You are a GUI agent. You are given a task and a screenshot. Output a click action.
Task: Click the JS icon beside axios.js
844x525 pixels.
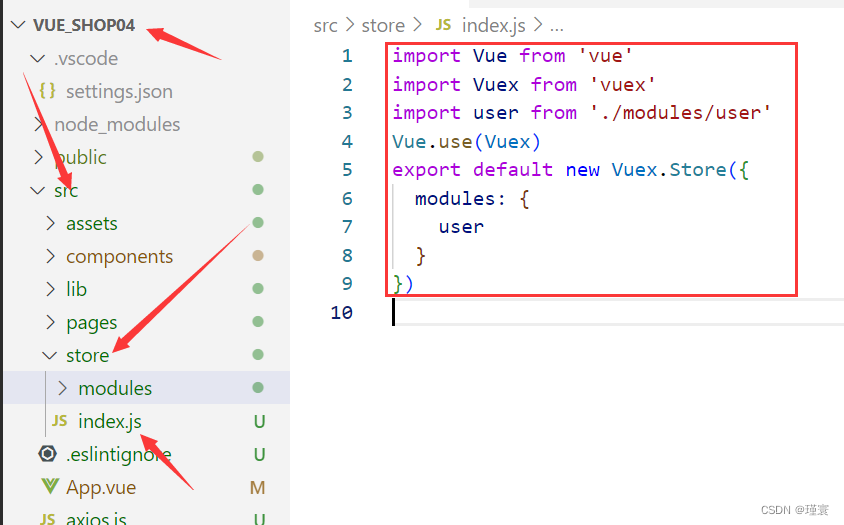click(x=47, y=519)
